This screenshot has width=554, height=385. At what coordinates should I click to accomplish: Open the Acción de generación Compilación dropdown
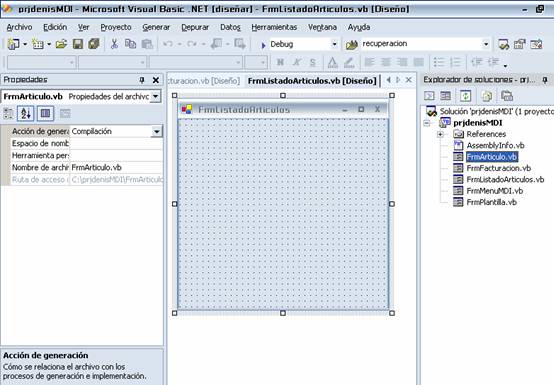point(156,132)
